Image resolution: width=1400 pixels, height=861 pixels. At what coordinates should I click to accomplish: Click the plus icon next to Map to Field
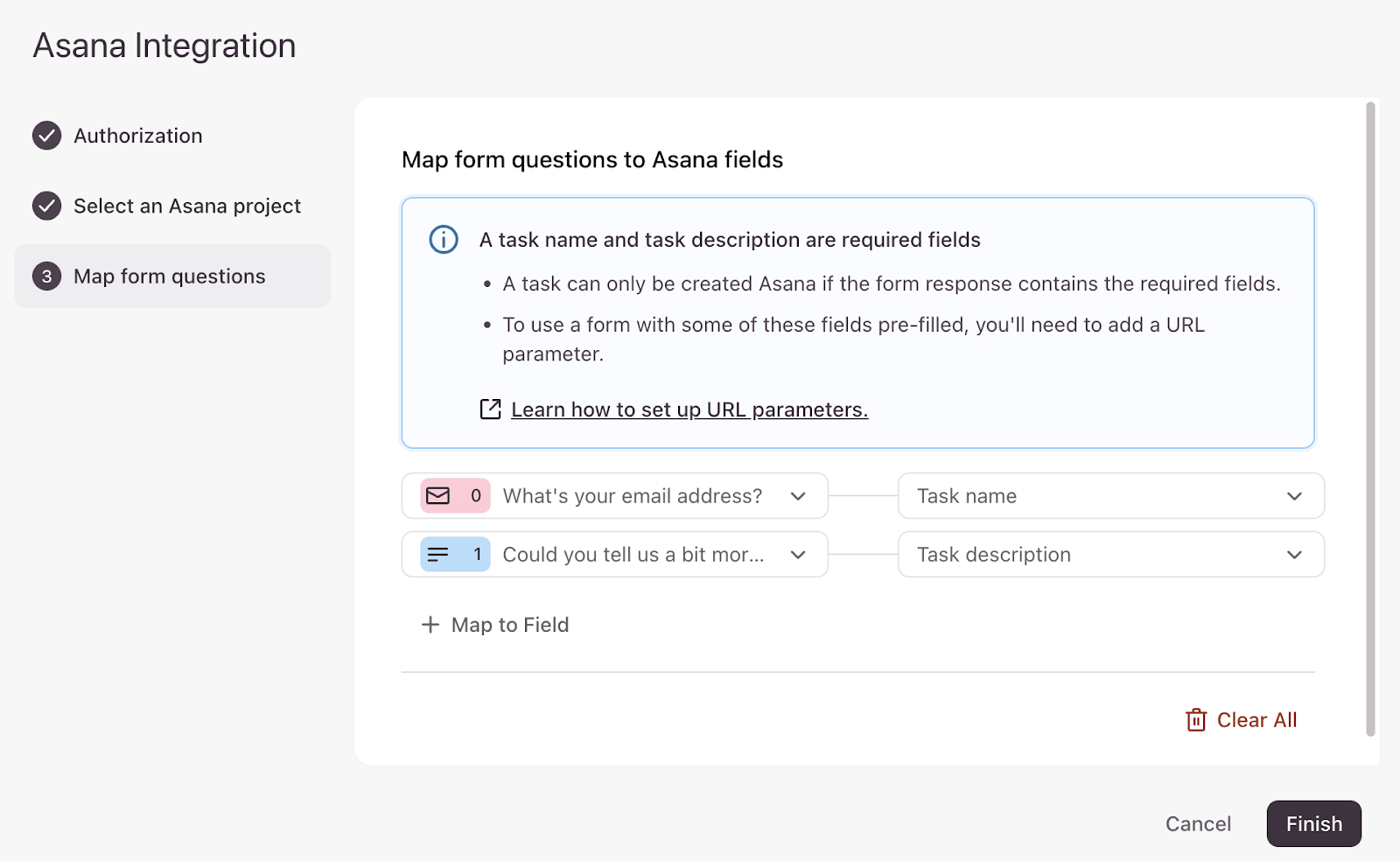(430, 625)
